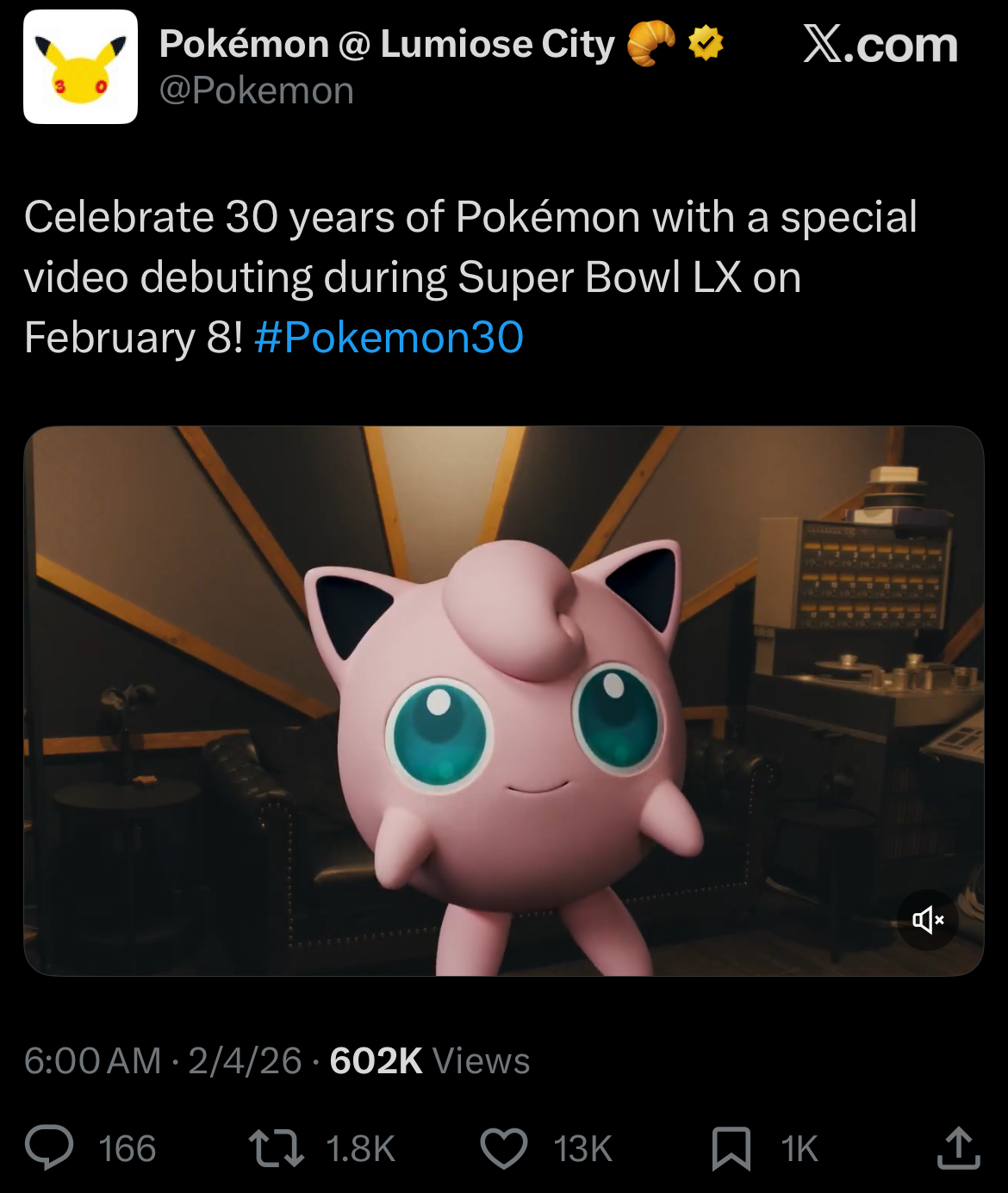Open the #Pokemon30 hashtag
The height and width of the screenshot is (1193, 1008).
pyautogui.click(x=389, y=337)
